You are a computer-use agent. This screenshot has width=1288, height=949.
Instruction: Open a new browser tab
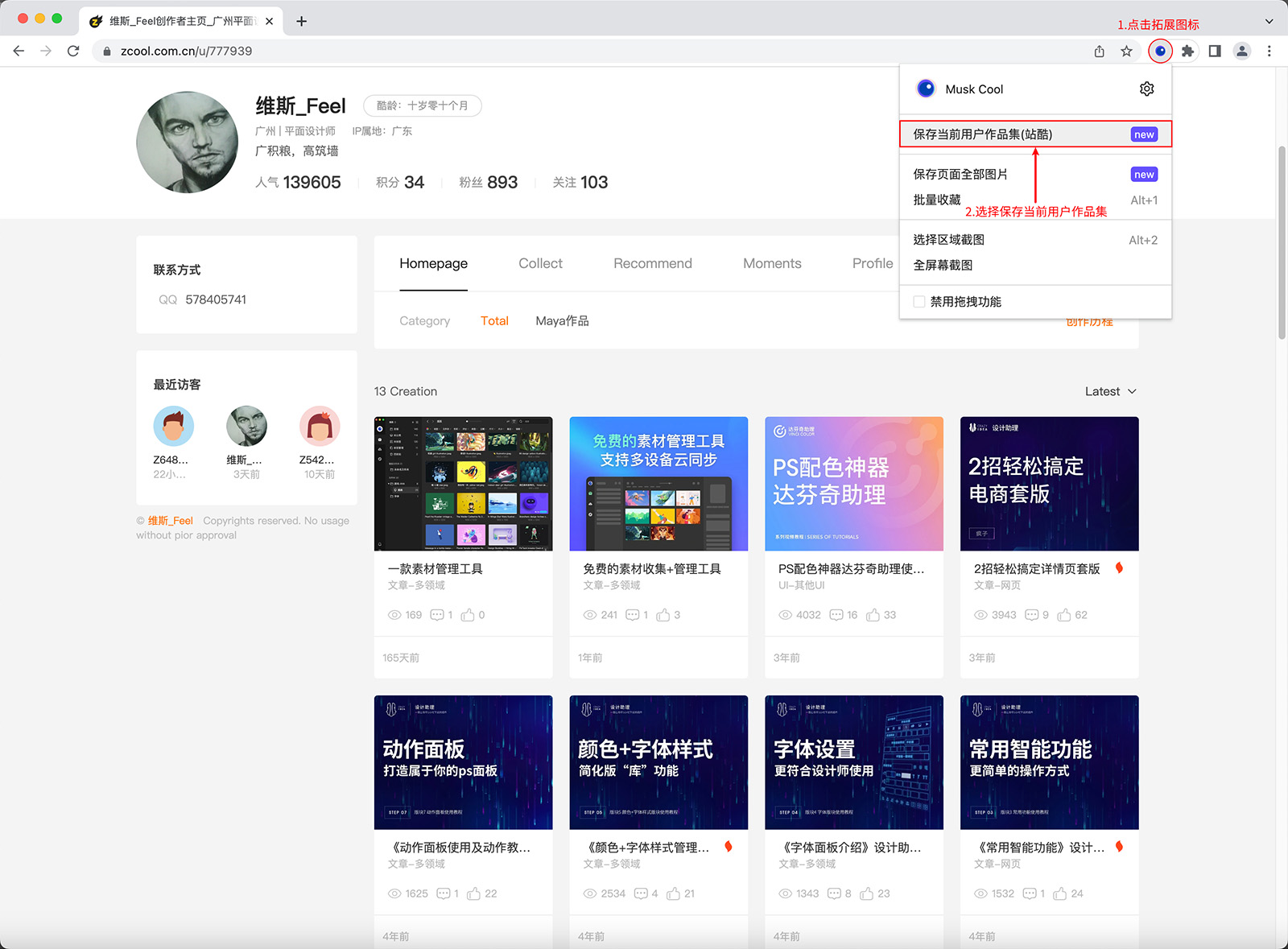pyautogui.click(x=301, y=21)
